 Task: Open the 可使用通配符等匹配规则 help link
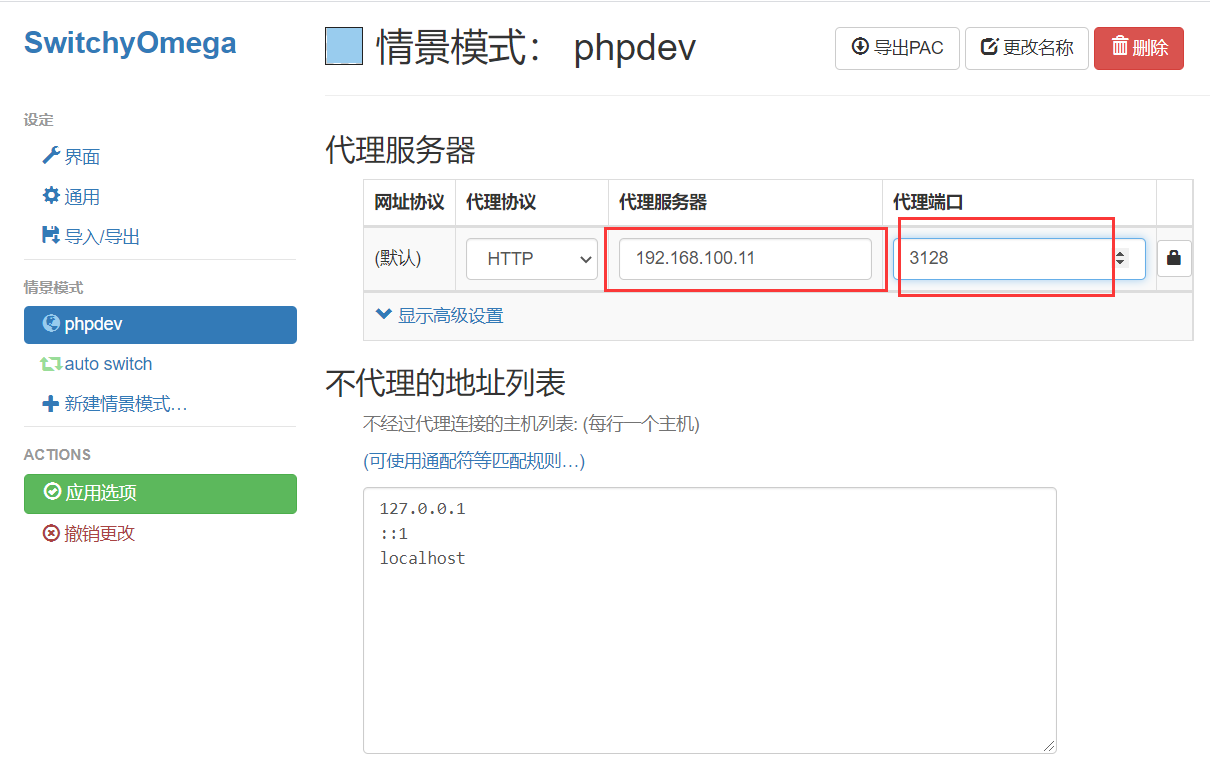(x=474, y=461)
